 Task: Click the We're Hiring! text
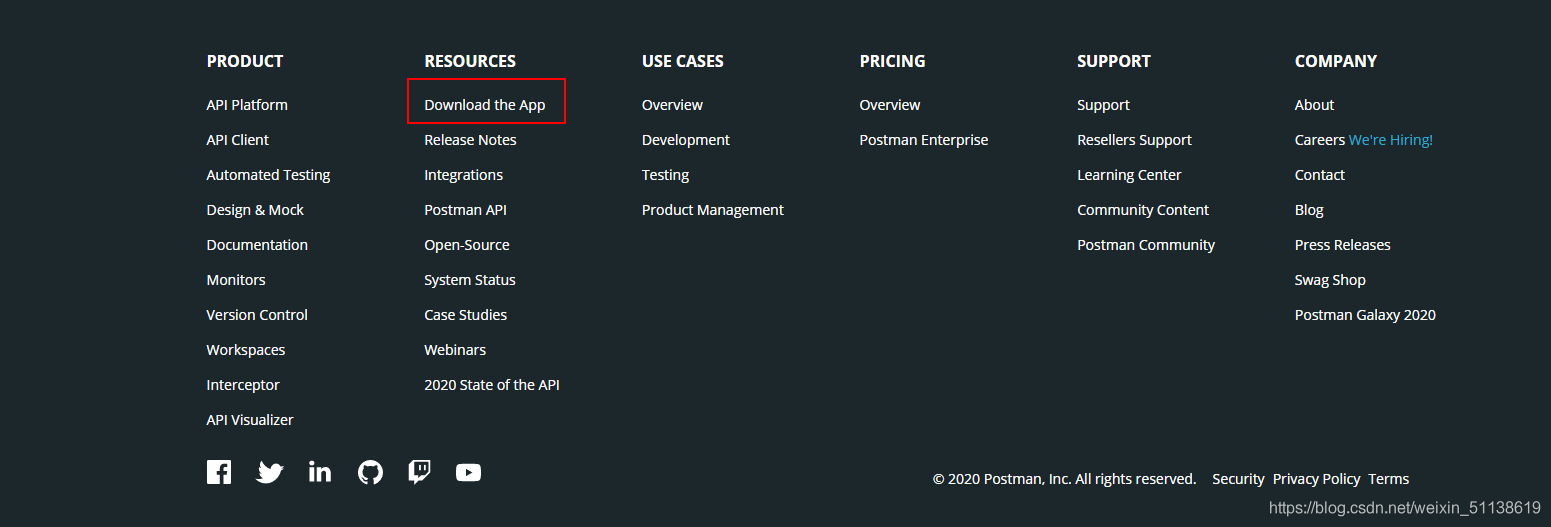pyautogui.click(x=1391, y=140)
